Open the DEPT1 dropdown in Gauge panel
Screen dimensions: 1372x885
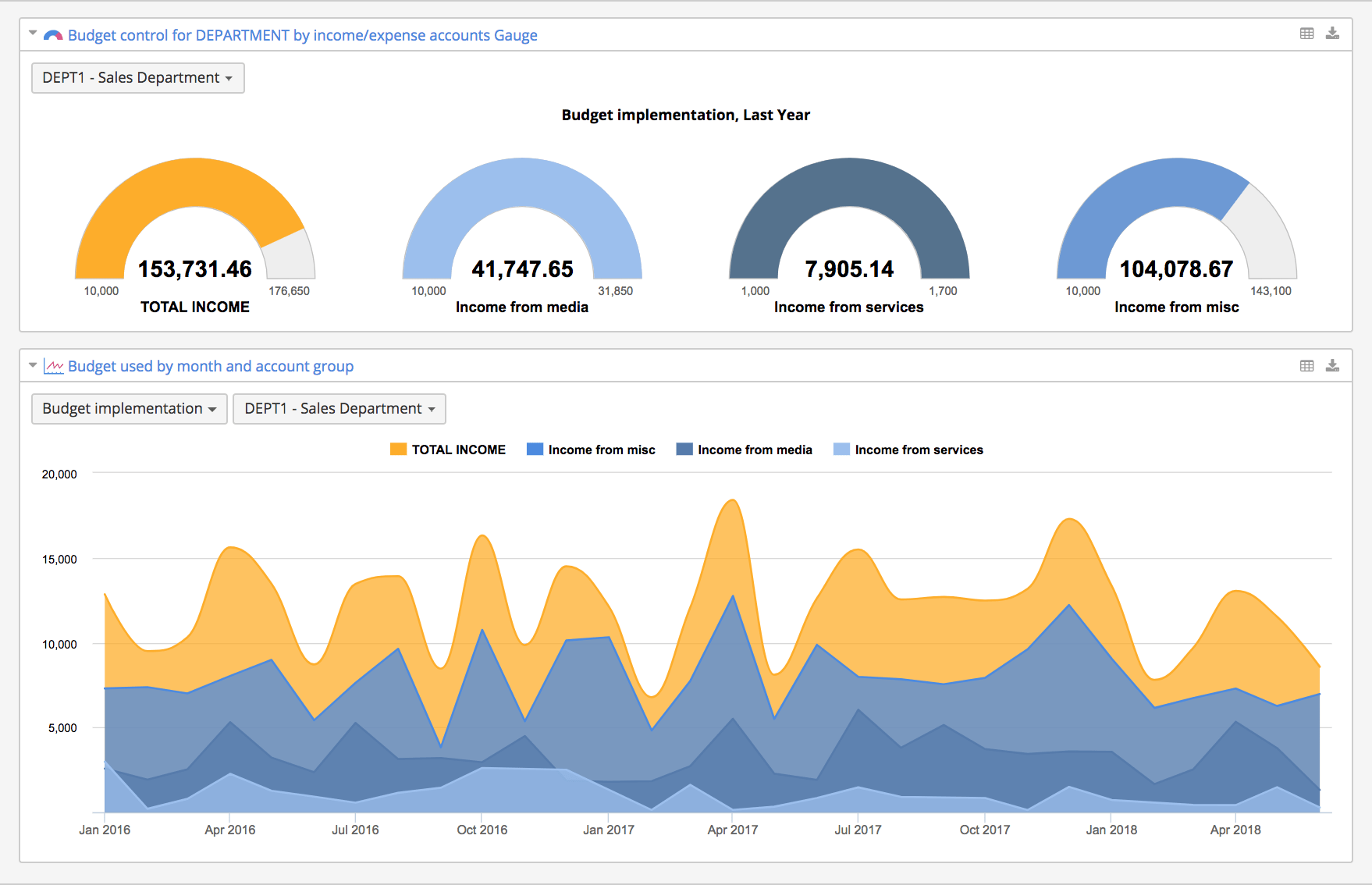[x=137, y=78]
